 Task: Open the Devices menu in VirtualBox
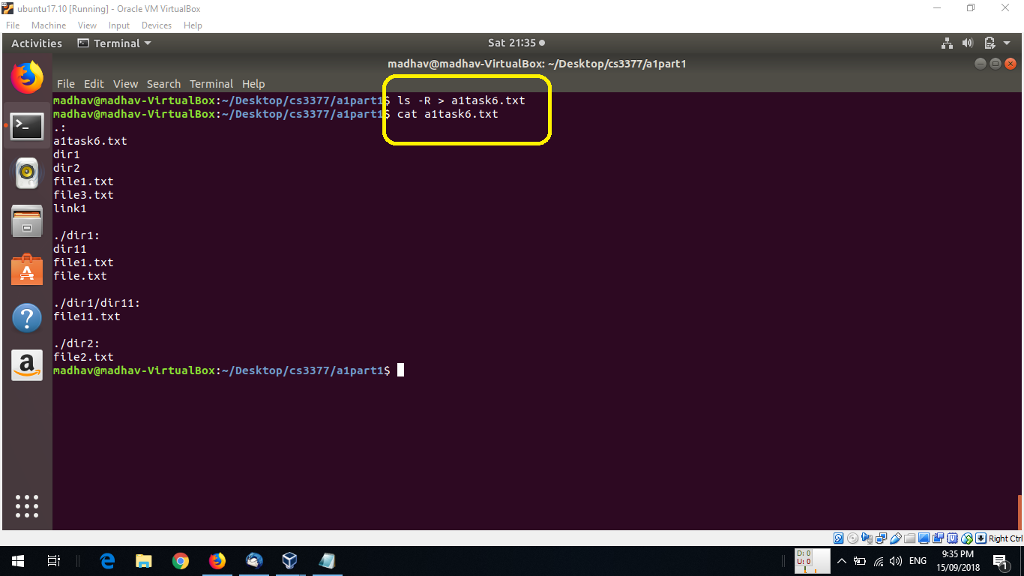pos(159,25)
